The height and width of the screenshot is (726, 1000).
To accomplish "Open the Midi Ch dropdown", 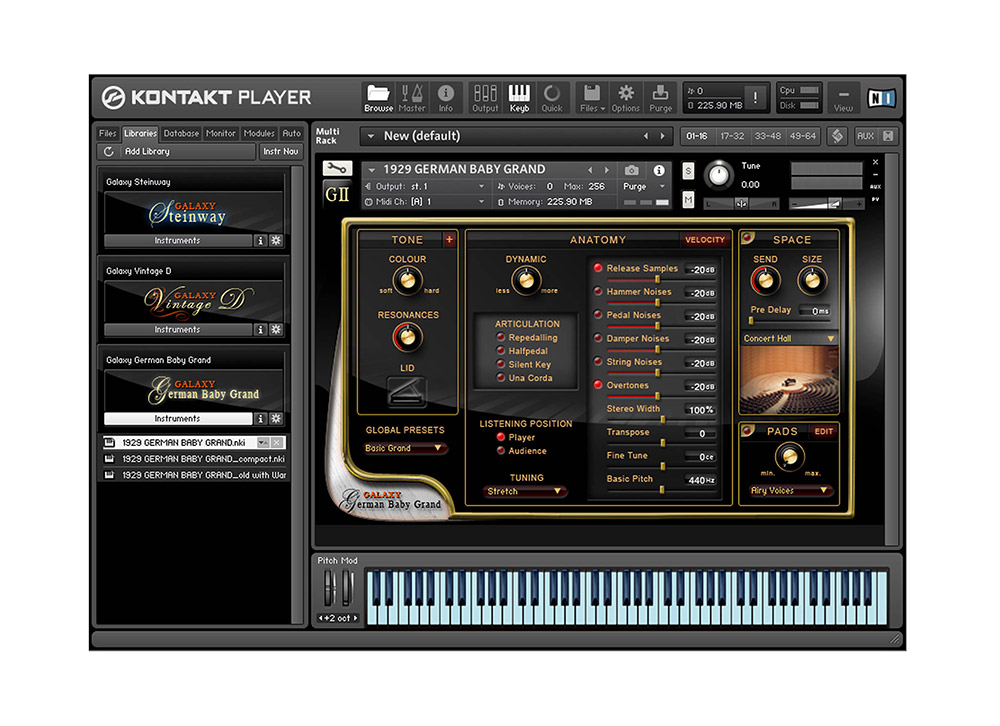I will tap(425, 202).
